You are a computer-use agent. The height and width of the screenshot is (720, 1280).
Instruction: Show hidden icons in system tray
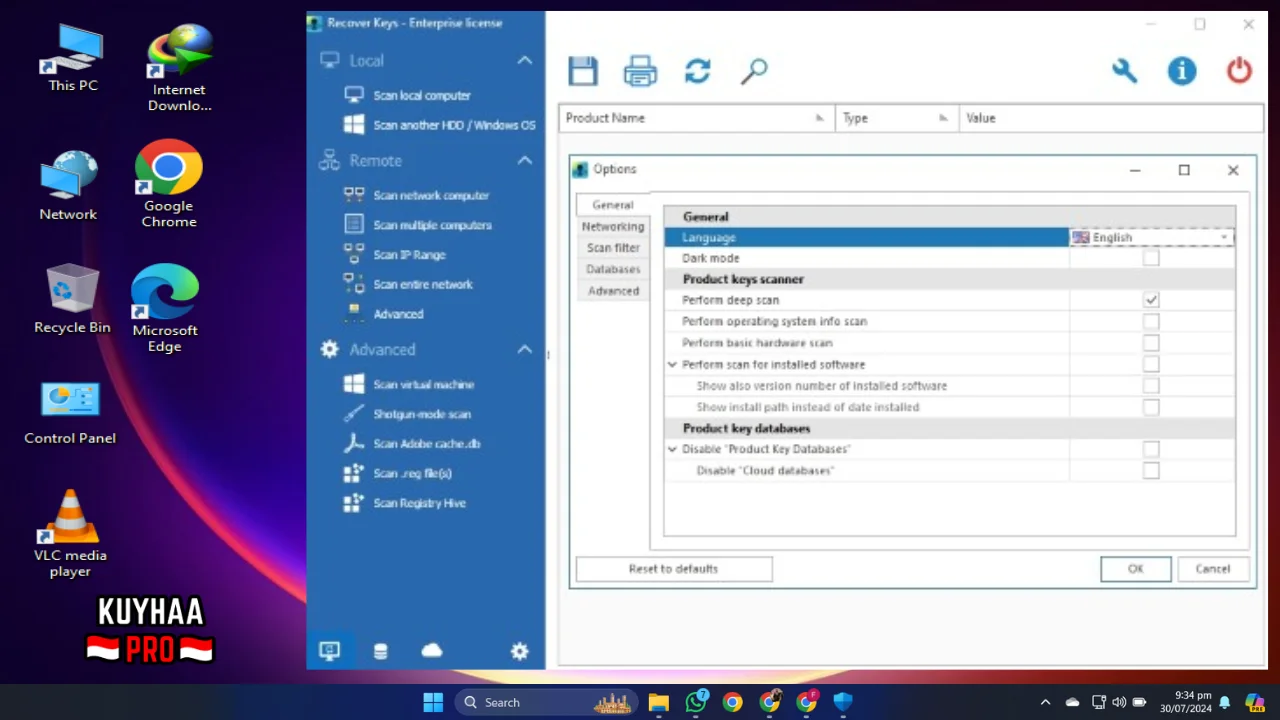coord(1045,702)
